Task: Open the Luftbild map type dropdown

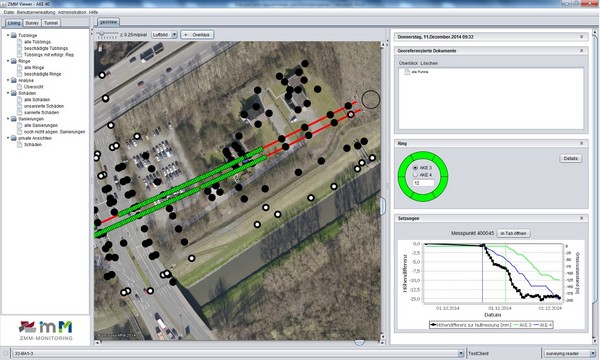Action: tap(165, 34)
